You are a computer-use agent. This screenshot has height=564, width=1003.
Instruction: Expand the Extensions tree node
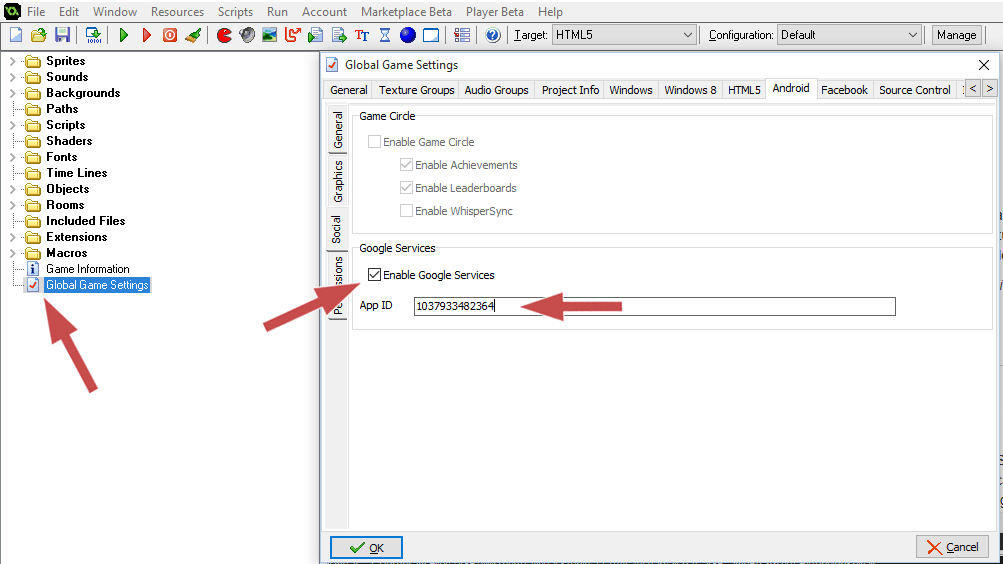12,237
